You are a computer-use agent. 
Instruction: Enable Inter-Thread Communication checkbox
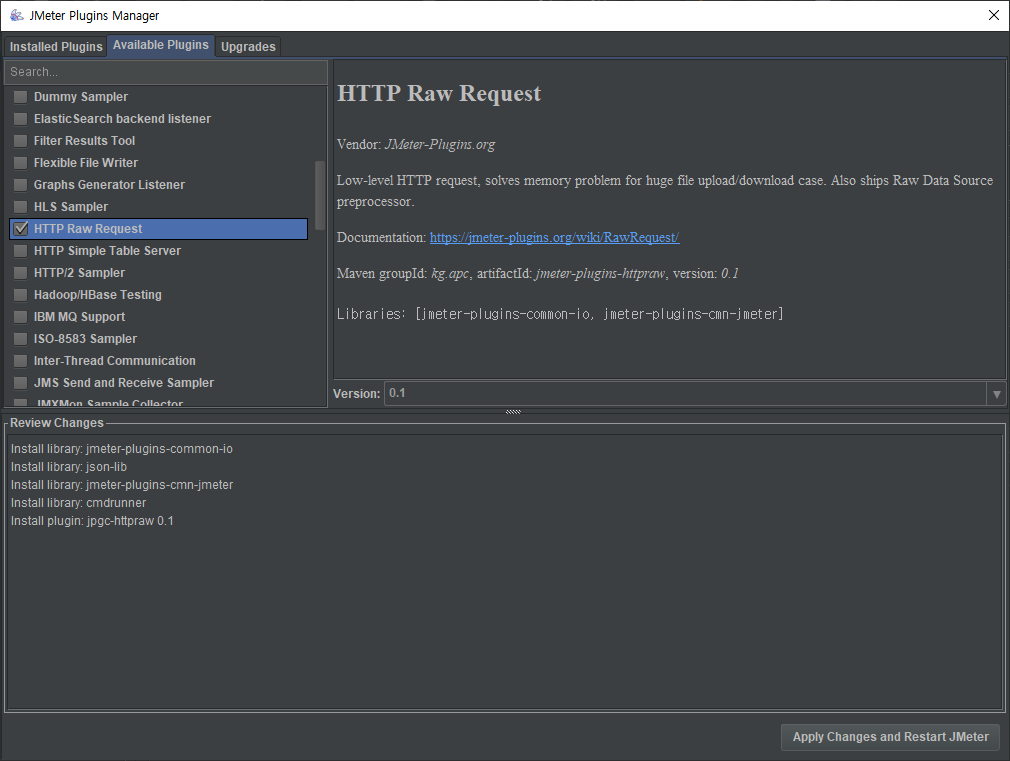click(21, 361)
